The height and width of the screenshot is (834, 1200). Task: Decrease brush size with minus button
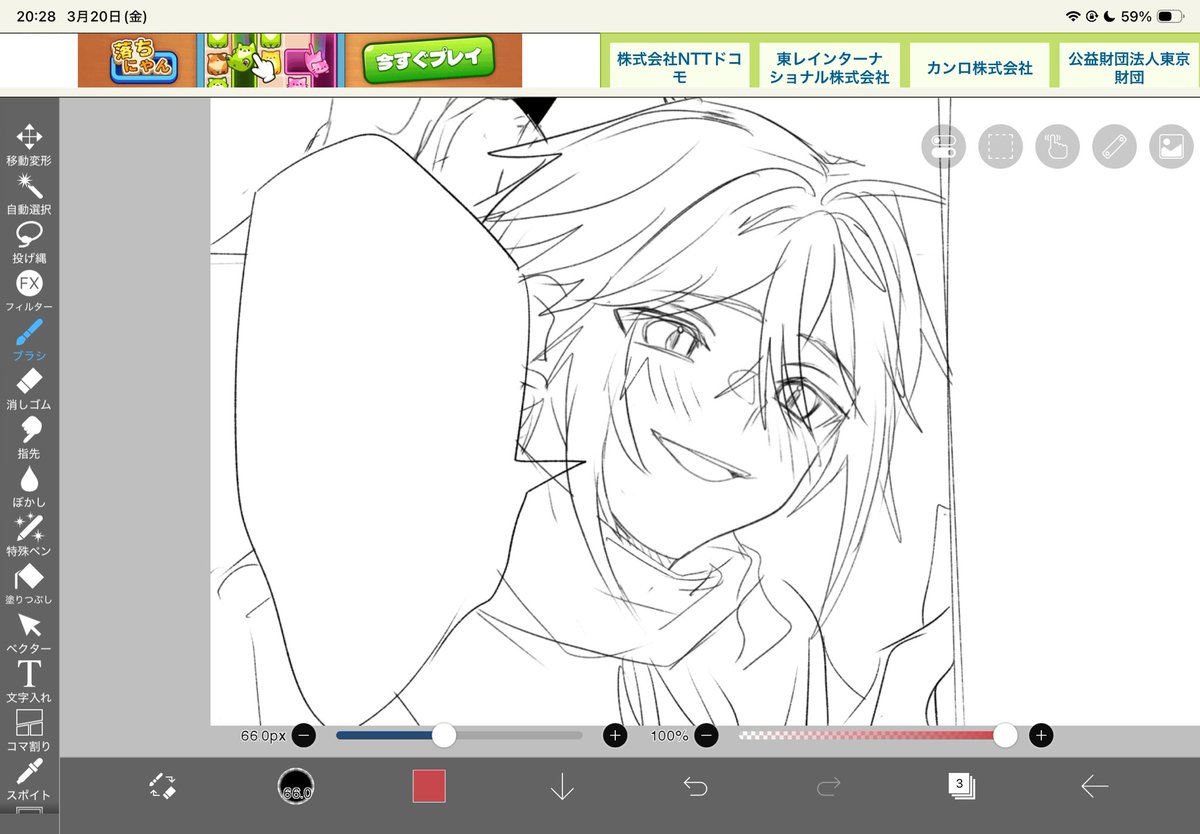tap(304, 736)
